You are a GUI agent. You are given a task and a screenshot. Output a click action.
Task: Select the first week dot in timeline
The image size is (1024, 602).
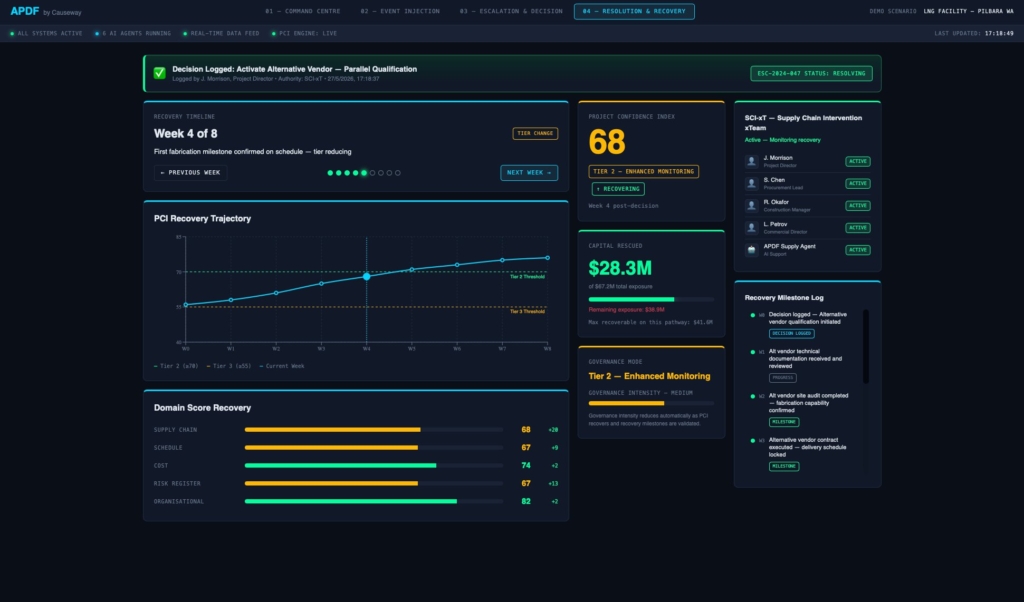330,173
